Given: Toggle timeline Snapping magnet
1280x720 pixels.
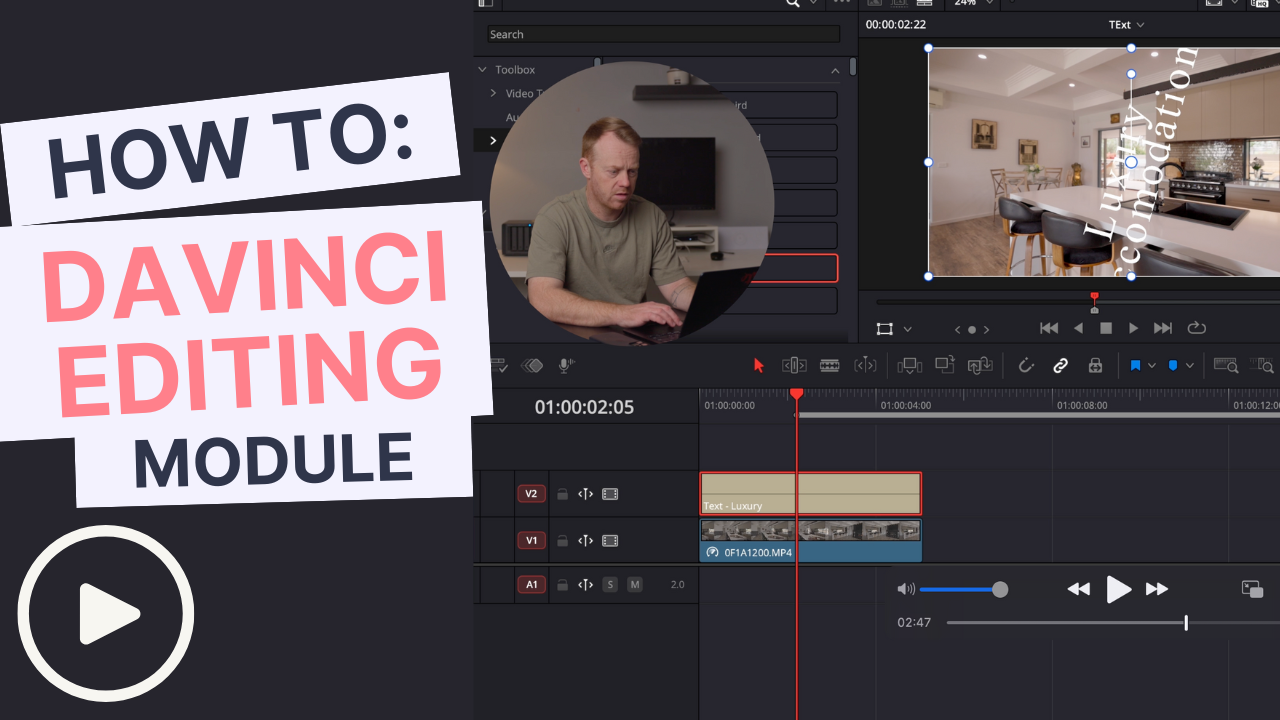Looking at the screenshot, I should click(1025, 366).
